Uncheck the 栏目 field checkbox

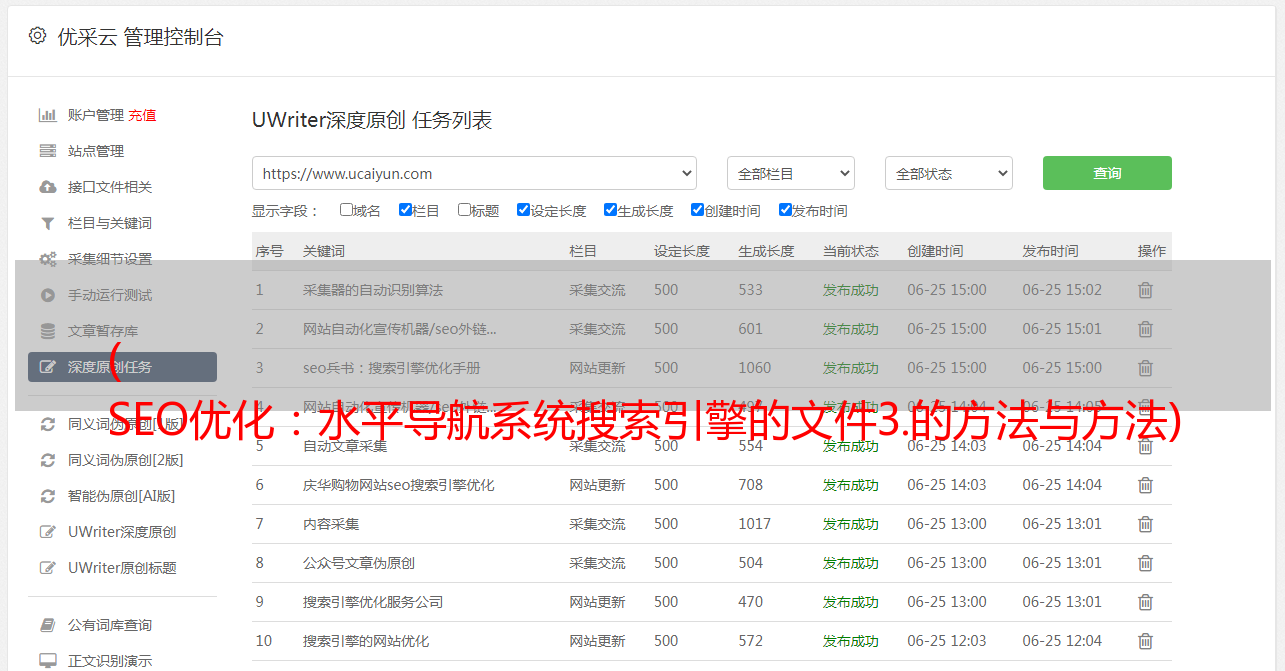pos(405,210)
